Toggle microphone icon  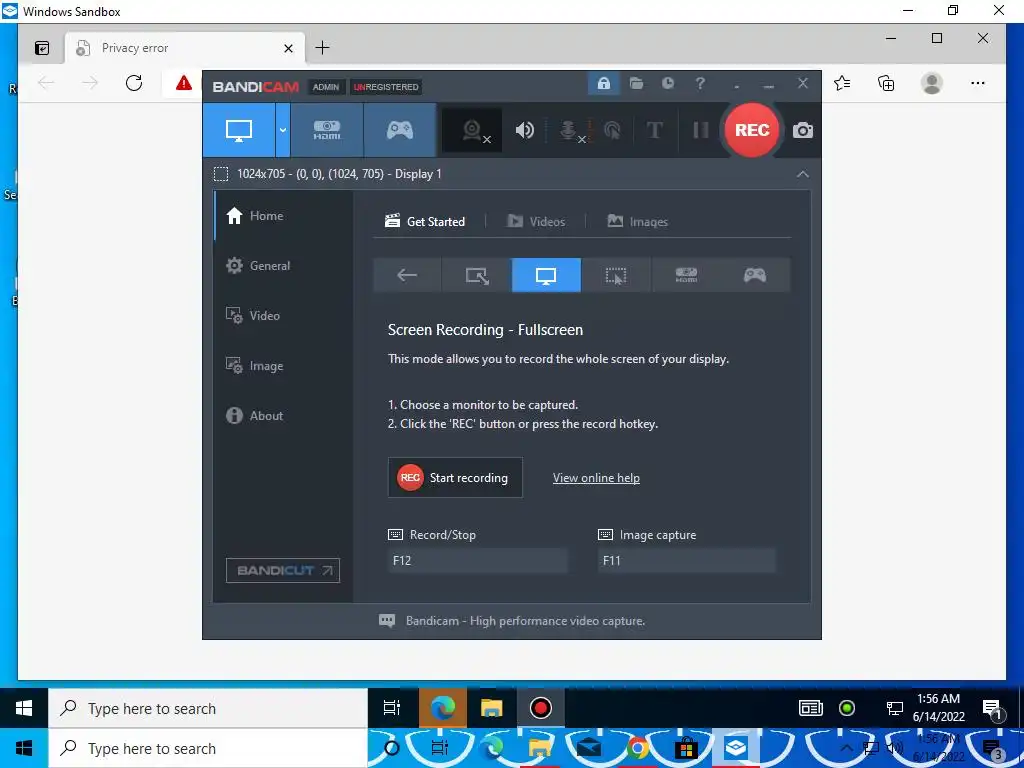pyautogui.click(x=569, y=130)
